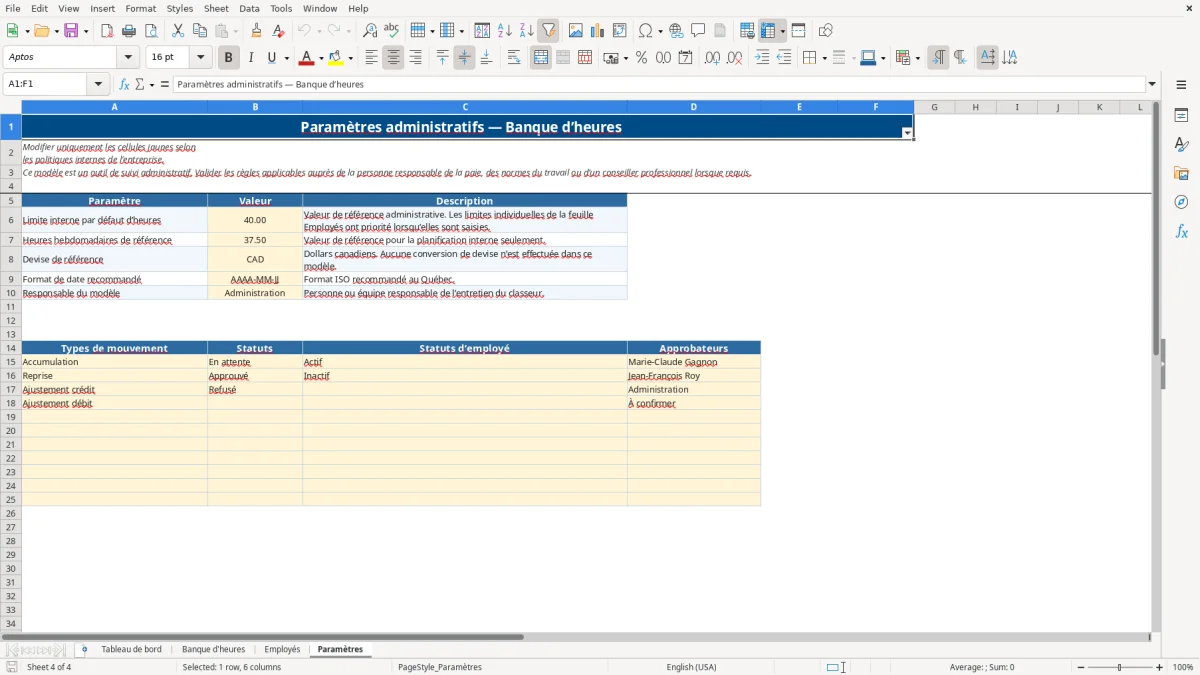
Task: Toggle AutoFilter on
Action: [549, 31]
